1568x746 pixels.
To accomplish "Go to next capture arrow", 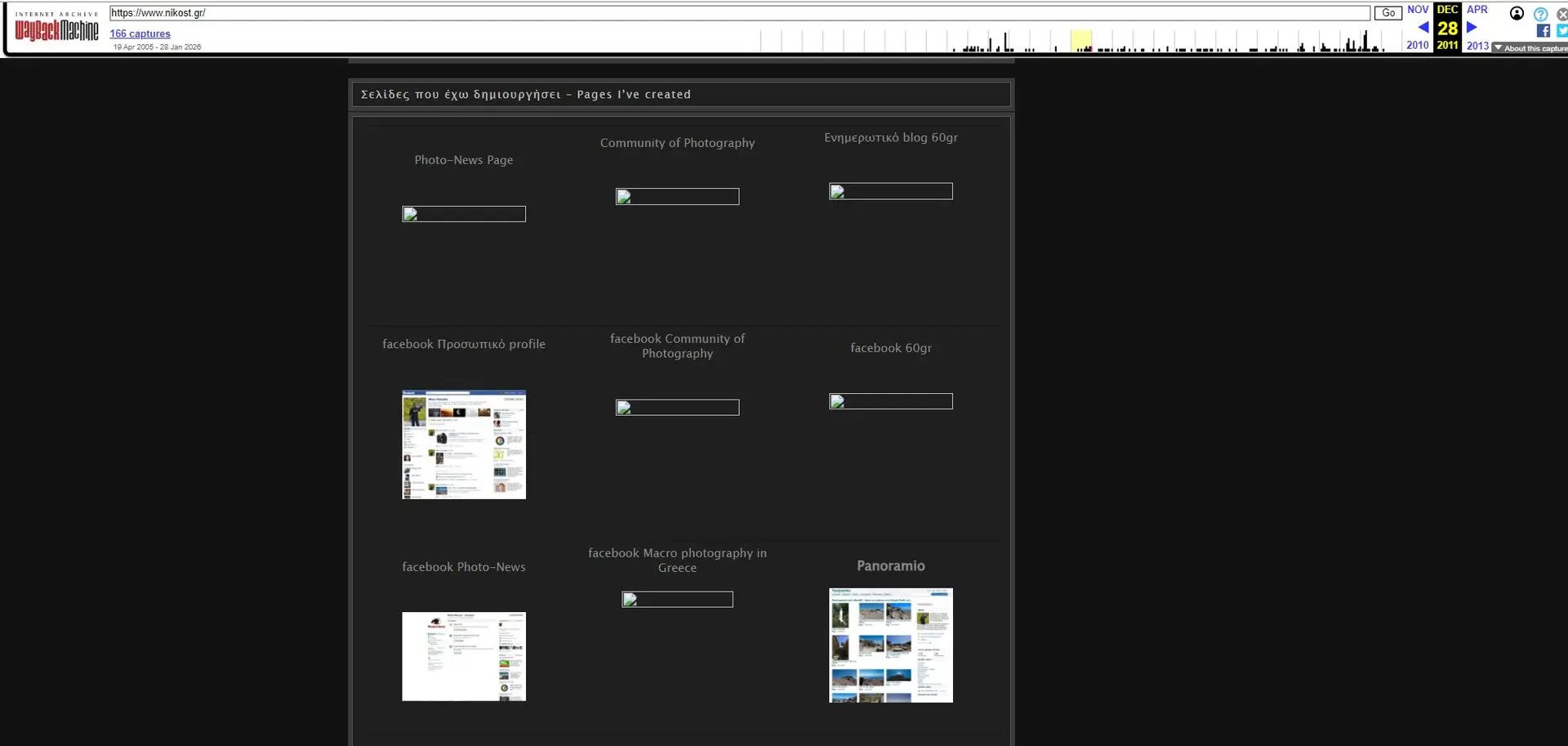I will click(x=1472, y=28).
